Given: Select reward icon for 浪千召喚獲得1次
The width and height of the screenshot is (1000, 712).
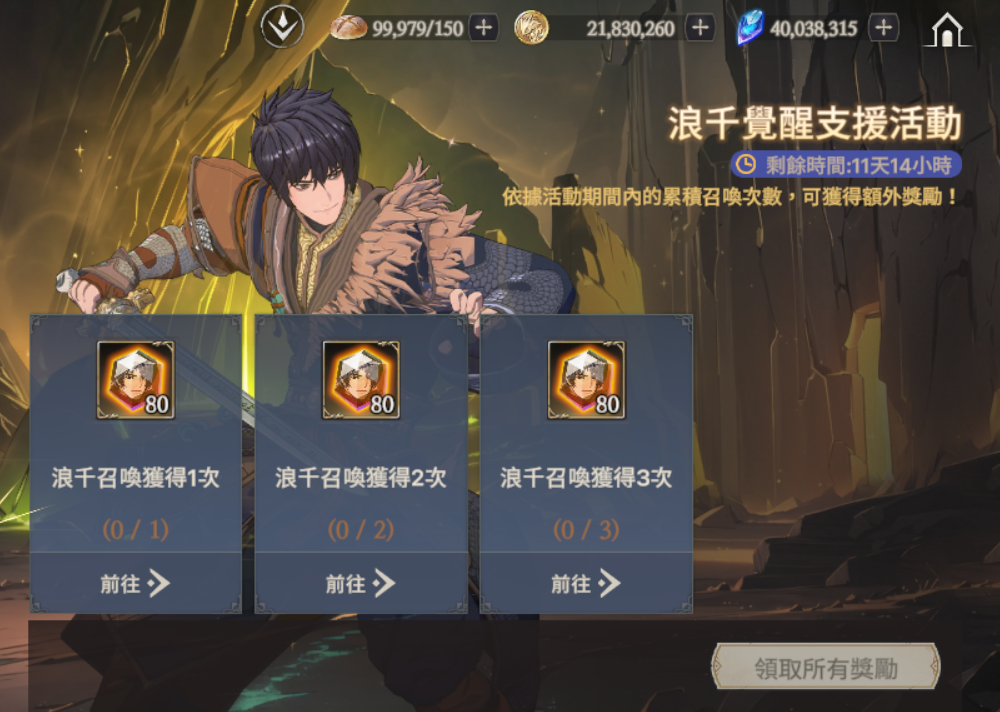Looking at the screenshot, I should [135, 380].
